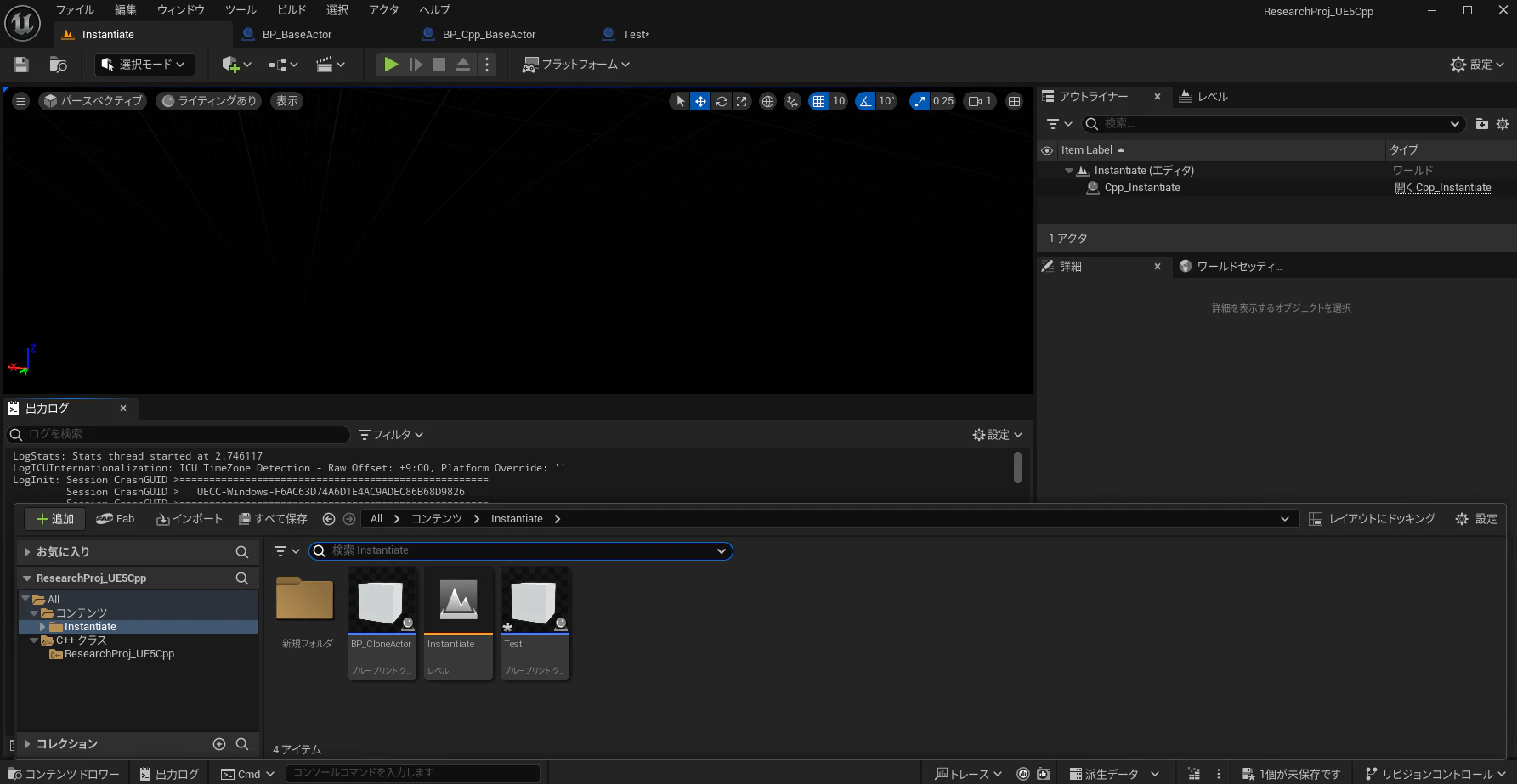Switch to Test* tab
The height and width of the screenshot is (784, 1517).
pos(636,35)
